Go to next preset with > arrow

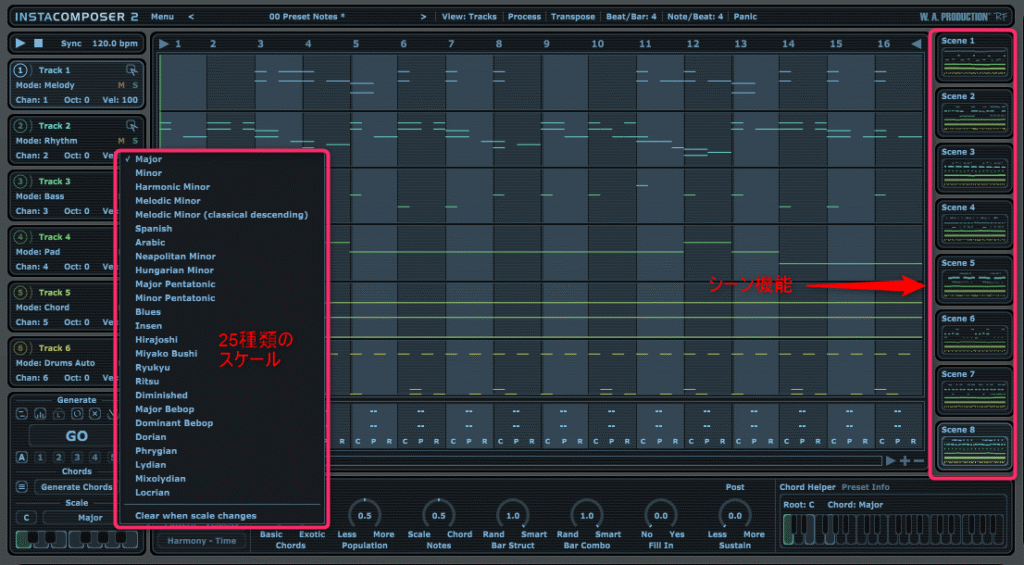point(423,16)
